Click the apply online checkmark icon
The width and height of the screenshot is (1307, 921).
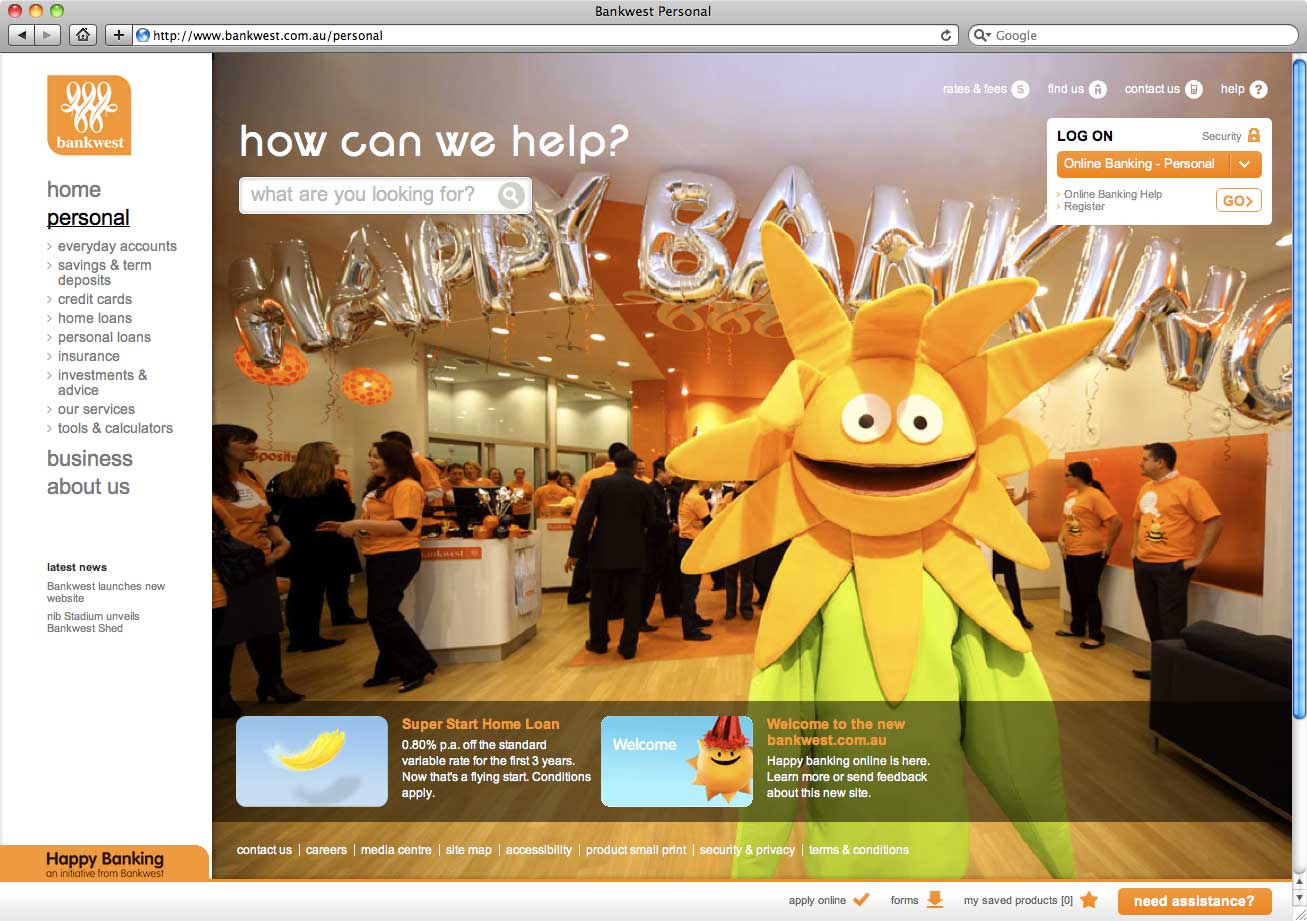point(860,899)
